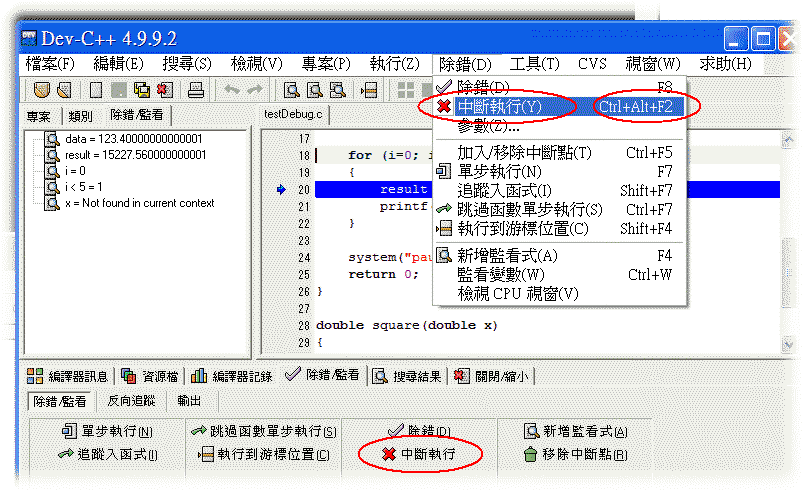Image resolution: width=804 pixels, height=490 pixels.
Task: Open the 除錯/監看 bottom tab with checkmark
Action: [x=323, y=375]
